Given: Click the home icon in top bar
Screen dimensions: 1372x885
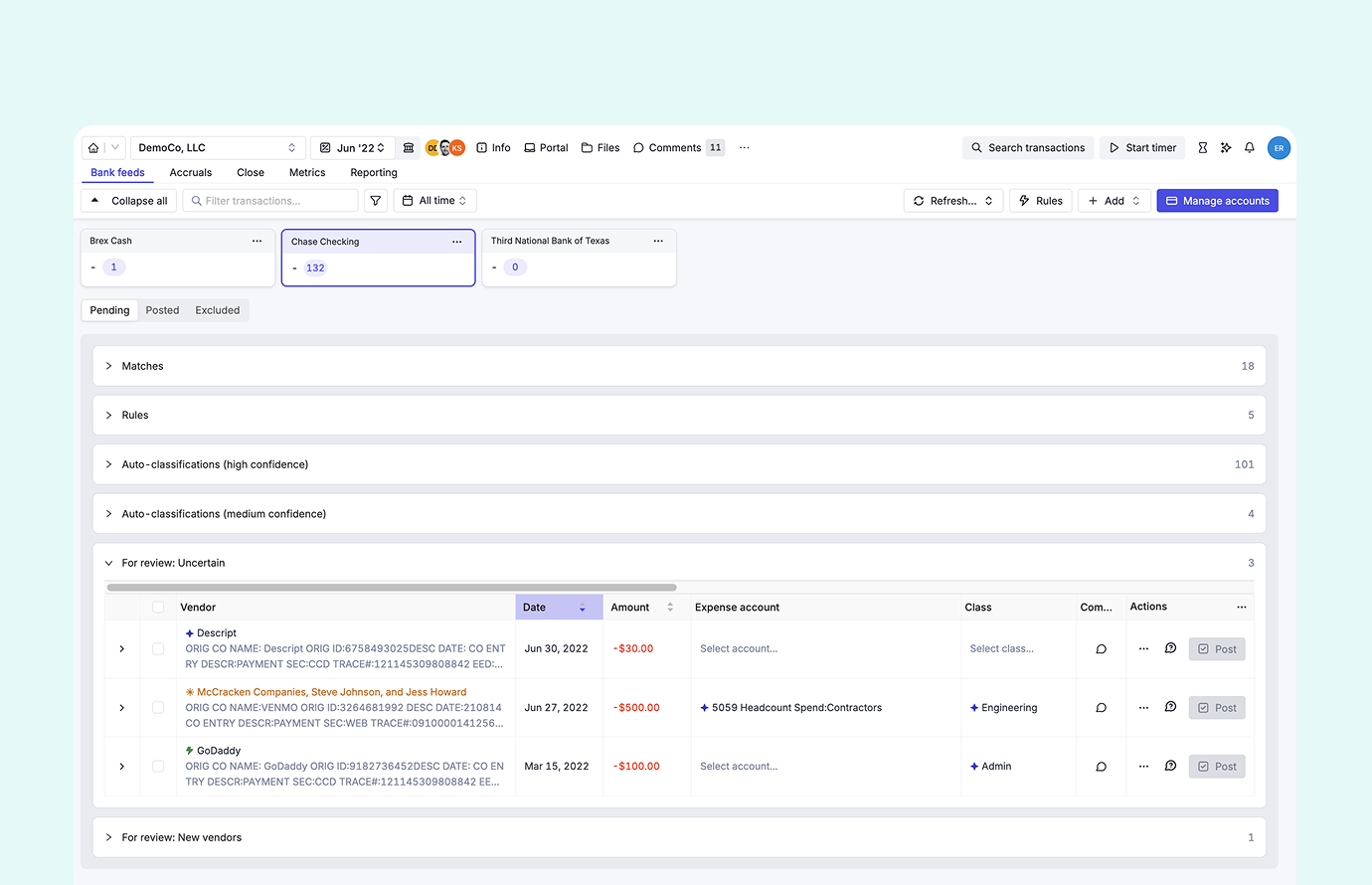Looking at the screenshot, I should [x=93, y=148].
